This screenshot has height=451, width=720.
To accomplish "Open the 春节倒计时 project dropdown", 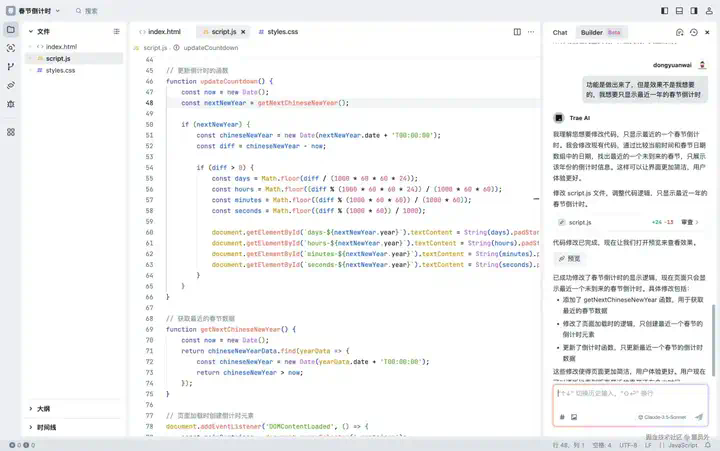I will coord(39,11).
